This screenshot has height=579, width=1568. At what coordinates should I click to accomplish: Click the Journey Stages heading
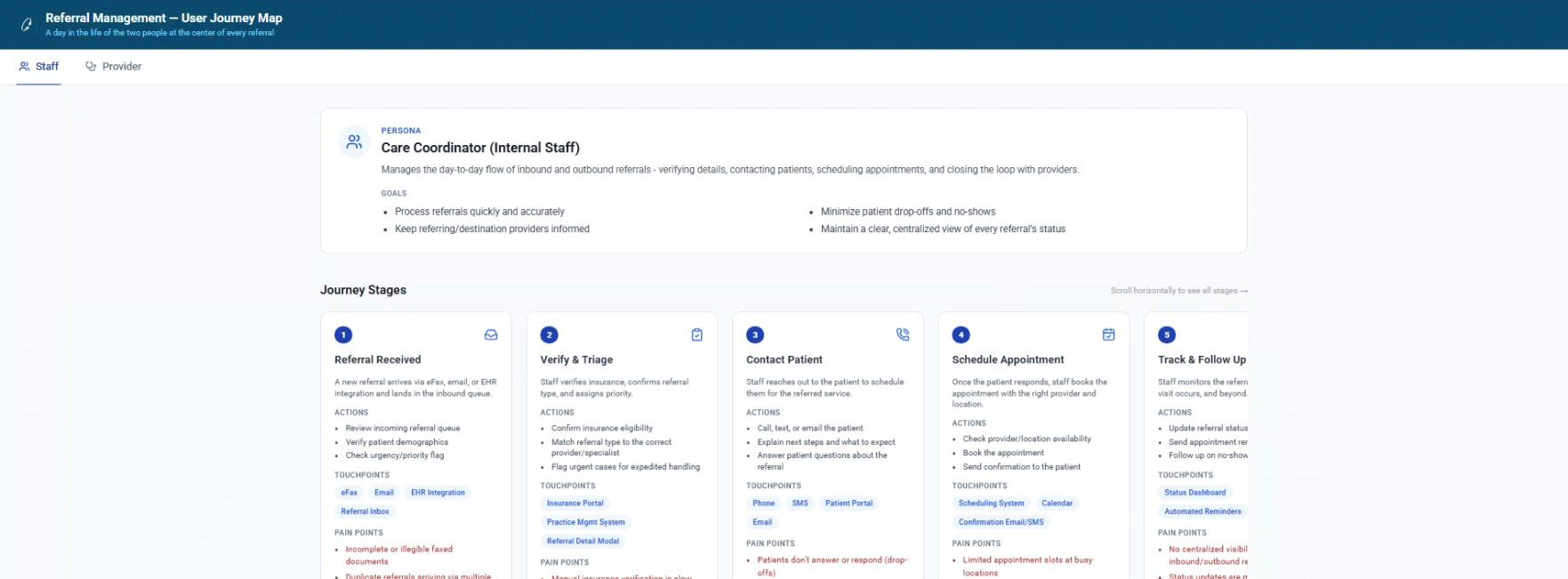[363, 290]
